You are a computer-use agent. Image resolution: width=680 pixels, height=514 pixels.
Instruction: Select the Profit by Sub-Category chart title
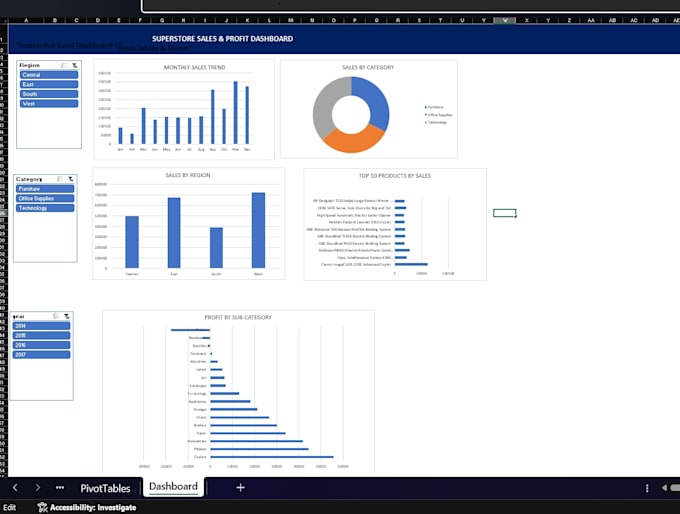pyautogui.click(x=238, y=318)
